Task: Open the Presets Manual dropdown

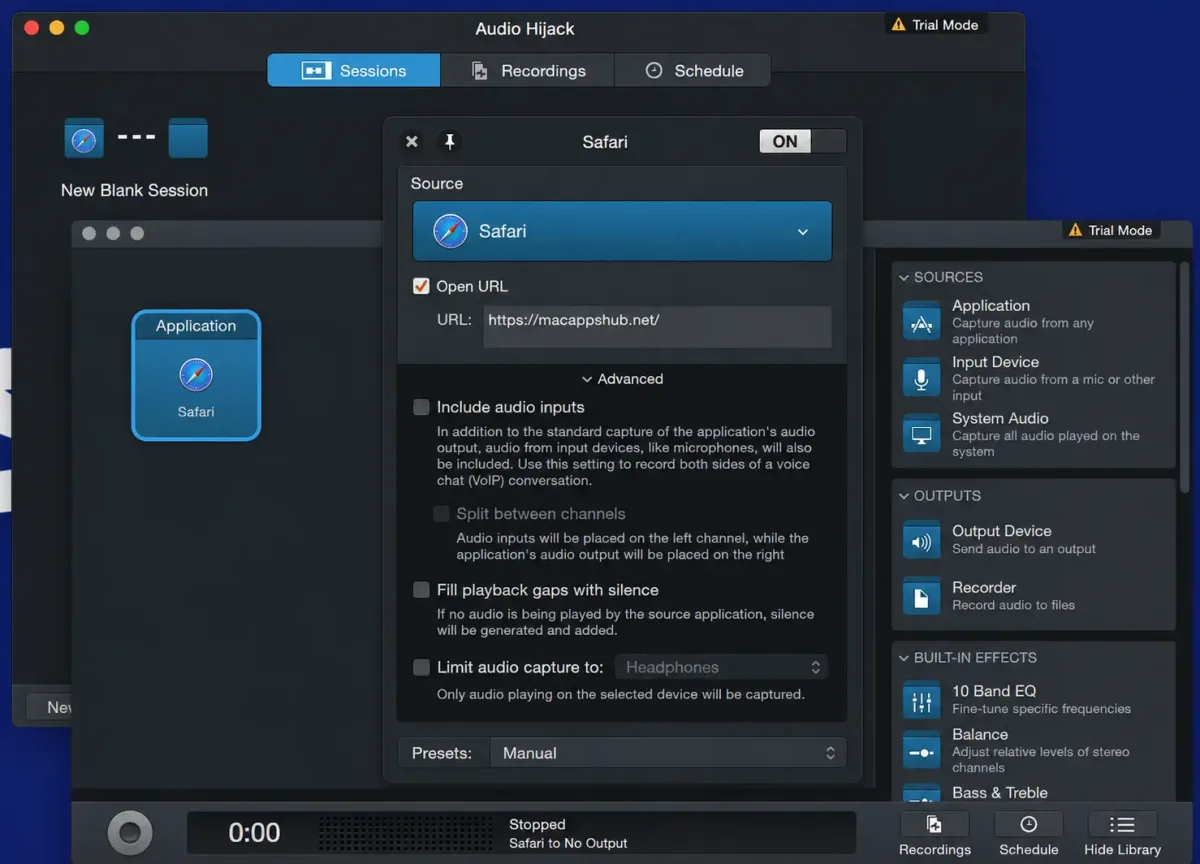Action: pyautogui.click(x=668, y=753)
